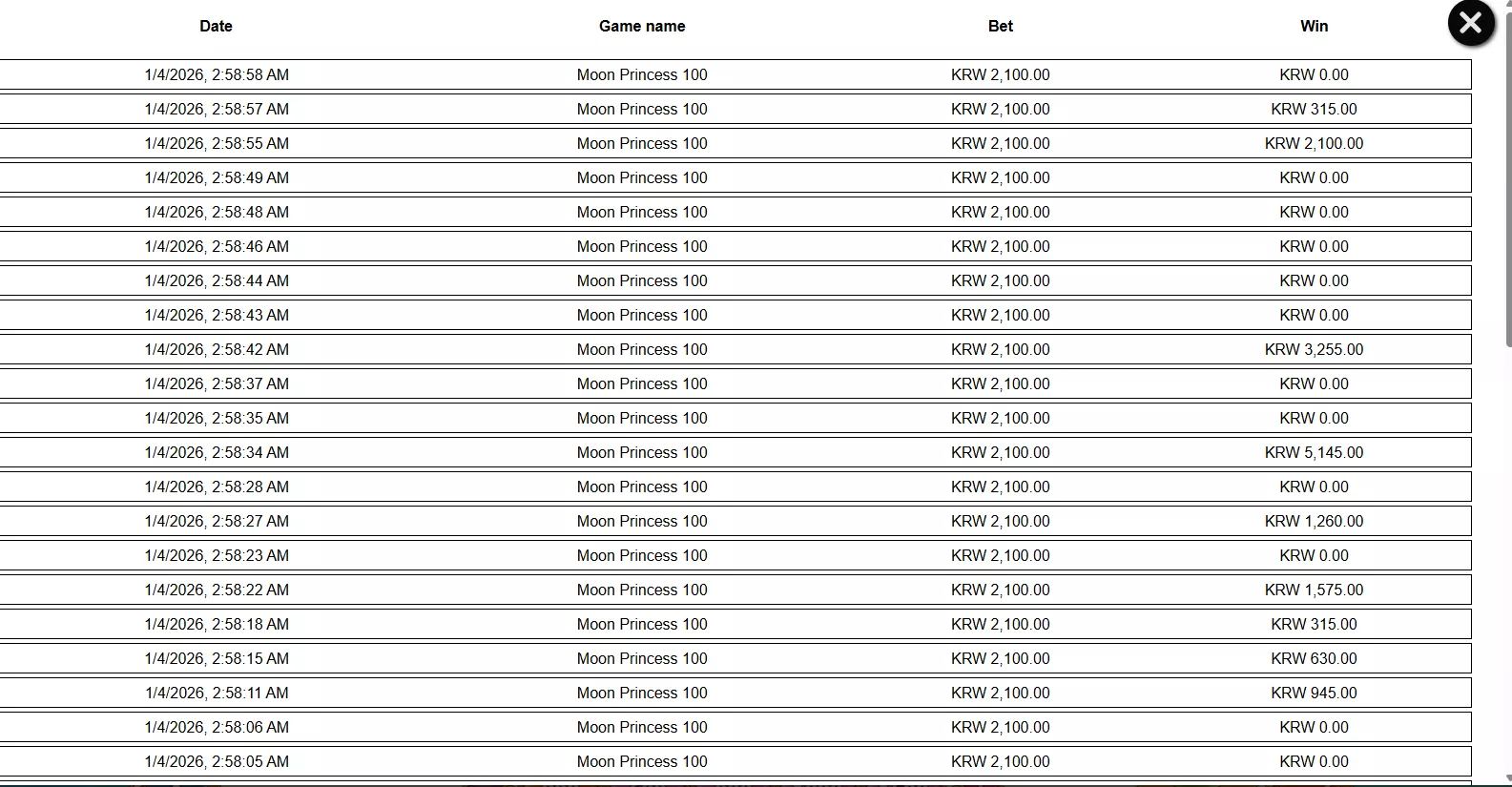The image size is (1512, 787).
Task: Select the 2:58:58 AM history row
Action: click(735, 74)
